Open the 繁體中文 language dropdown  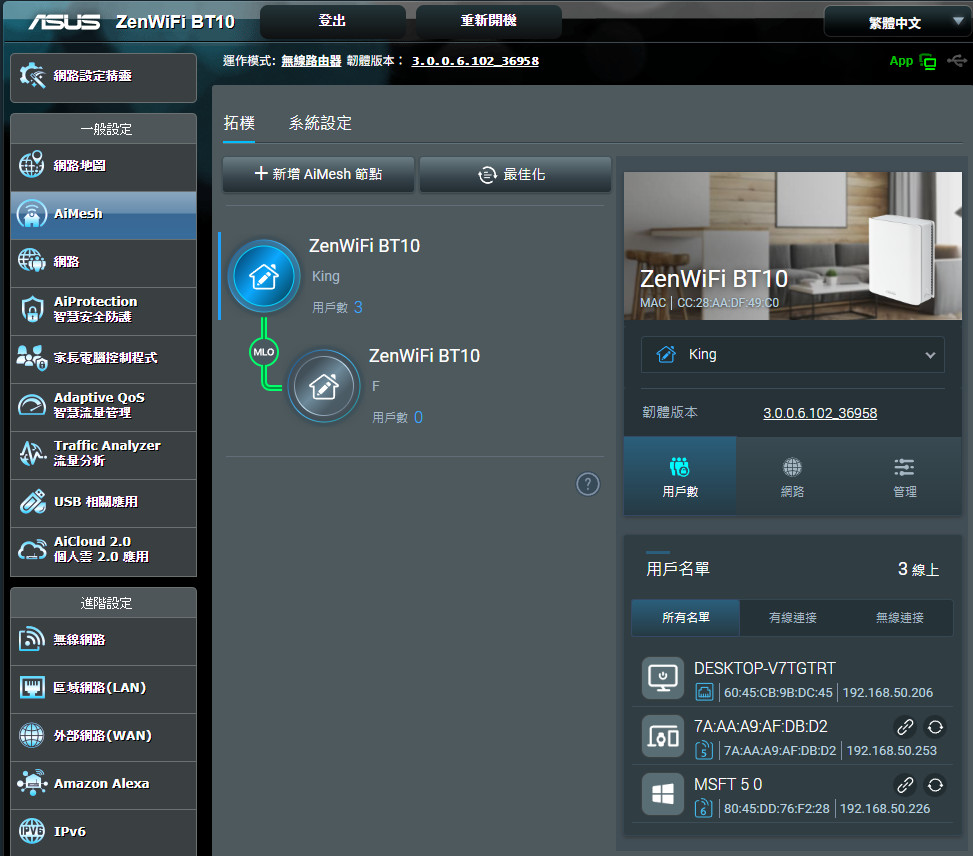point(897,22)
